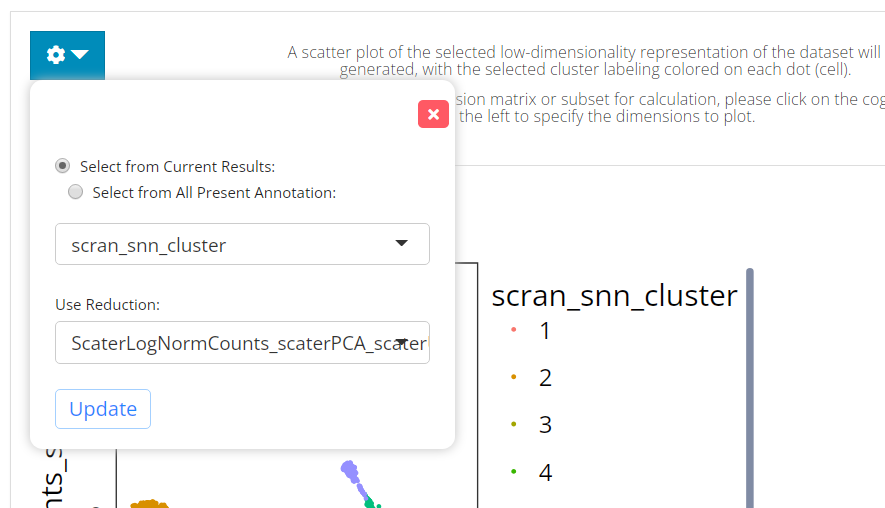Click the 'Use Reduction:' label
Screen dimensions: 885x508
tap(107, 304)
